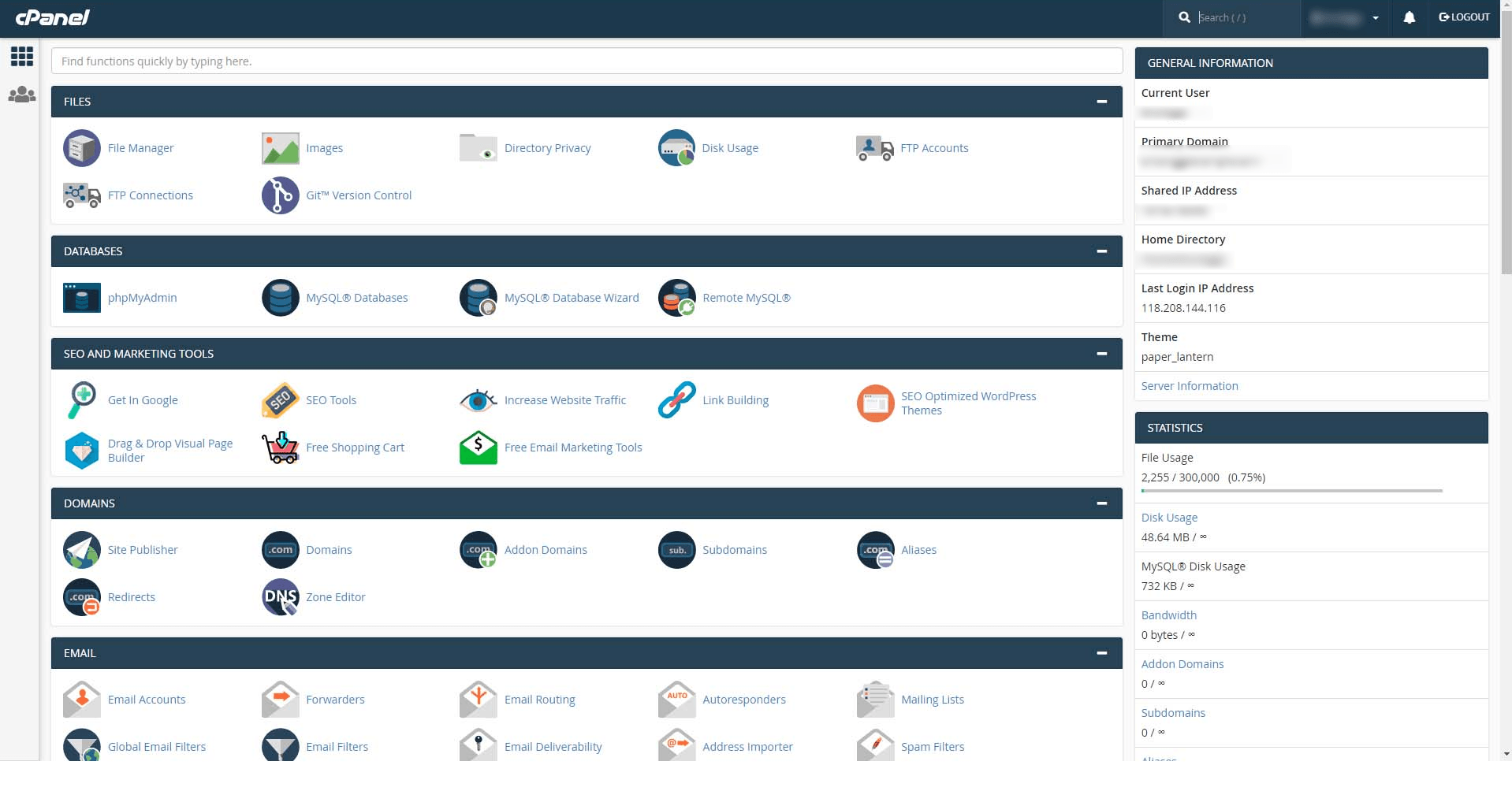The height and width of the screenshot is (791, 1512).
Task: Open the Spam Filters link
Action: click(x=933, y=747)
